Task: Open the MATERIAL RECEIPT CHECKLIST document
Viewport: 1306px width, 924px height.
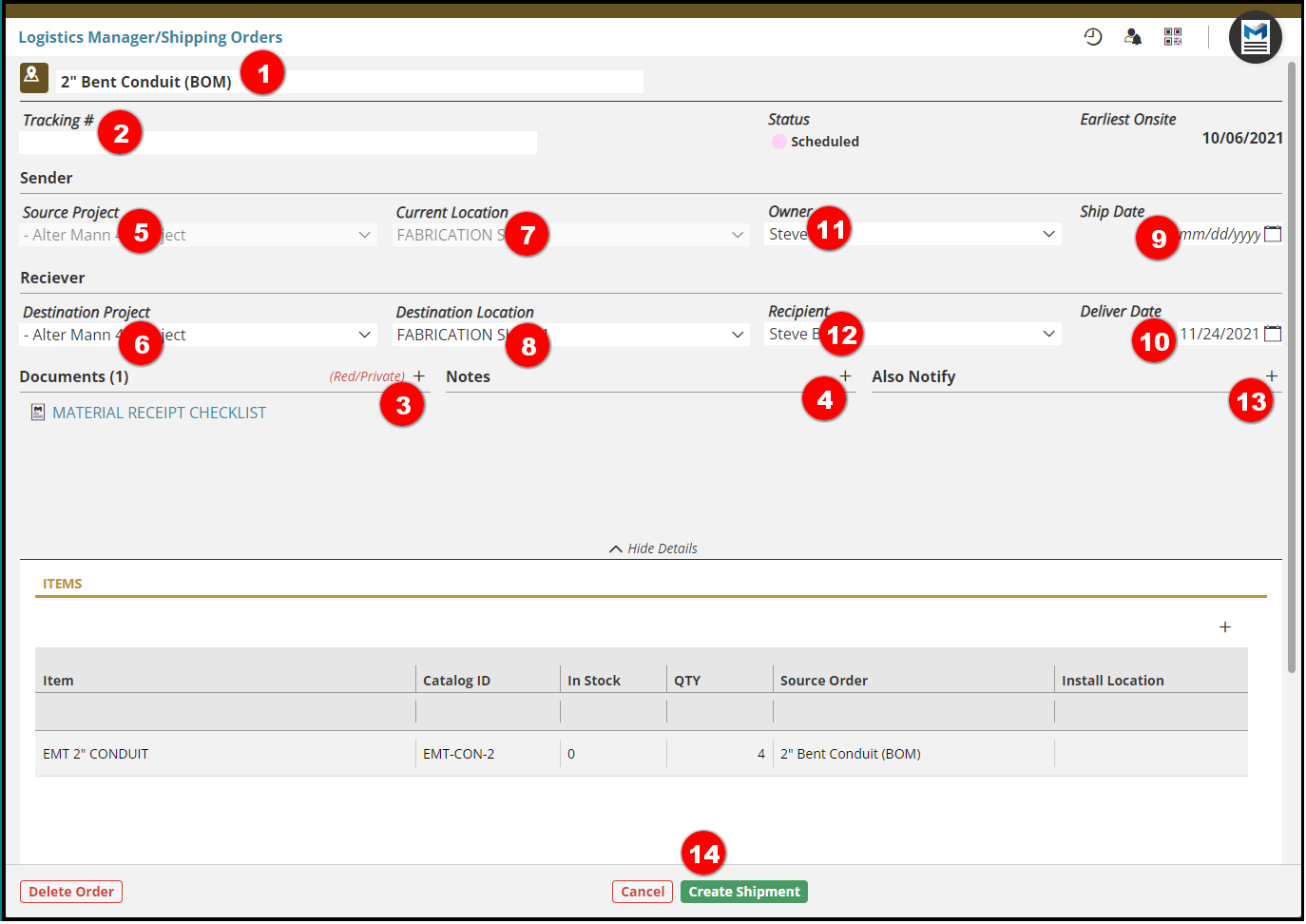Action: [159, 413]
